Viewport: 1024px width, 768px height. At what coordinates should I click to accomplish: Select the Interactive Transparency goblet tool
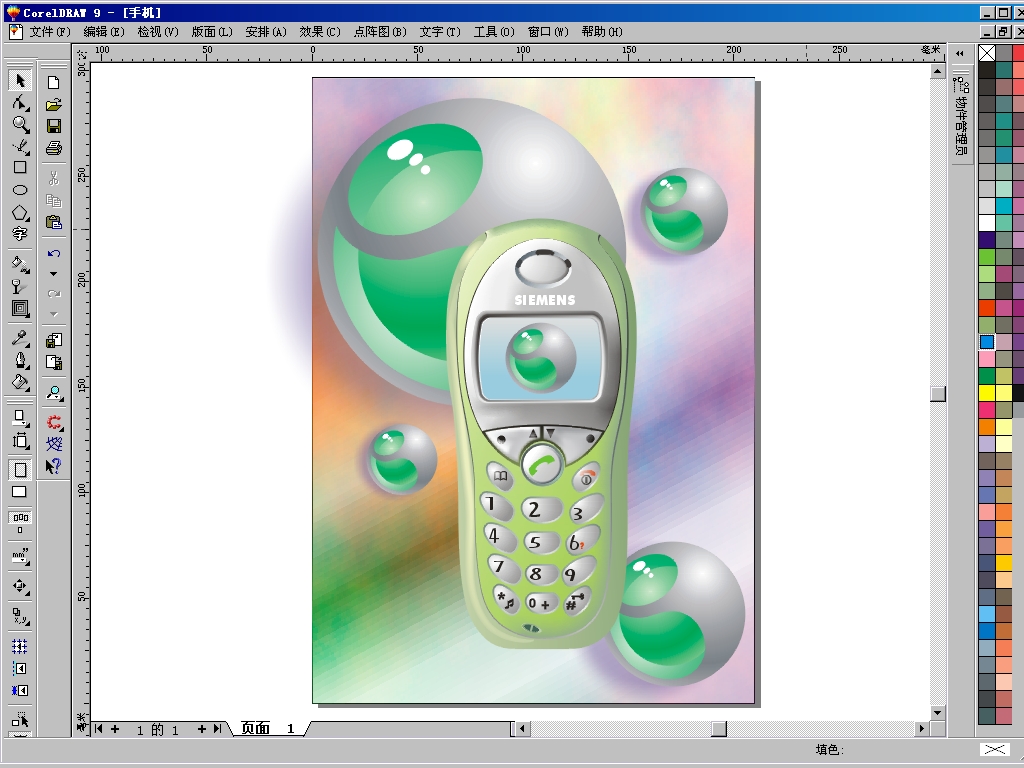20,286
